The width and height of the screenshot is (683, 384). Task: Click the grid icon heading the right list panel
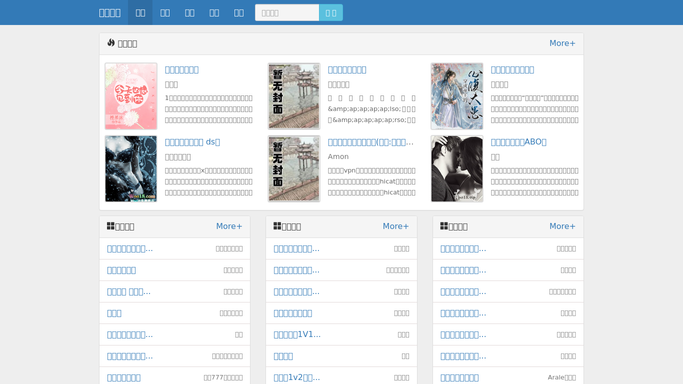444,226
